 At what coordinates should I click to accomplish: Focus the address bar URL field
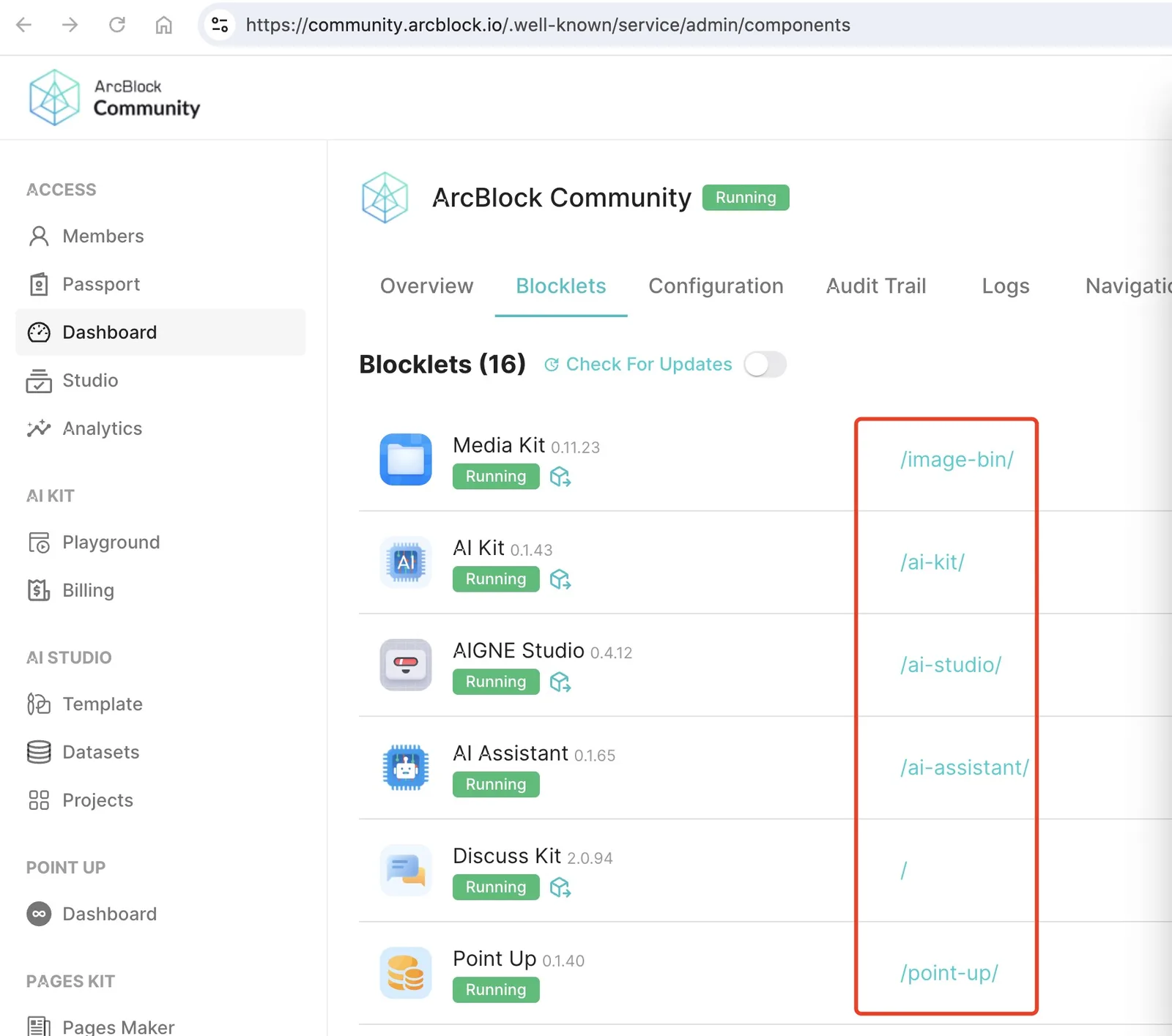click(548, 25)
